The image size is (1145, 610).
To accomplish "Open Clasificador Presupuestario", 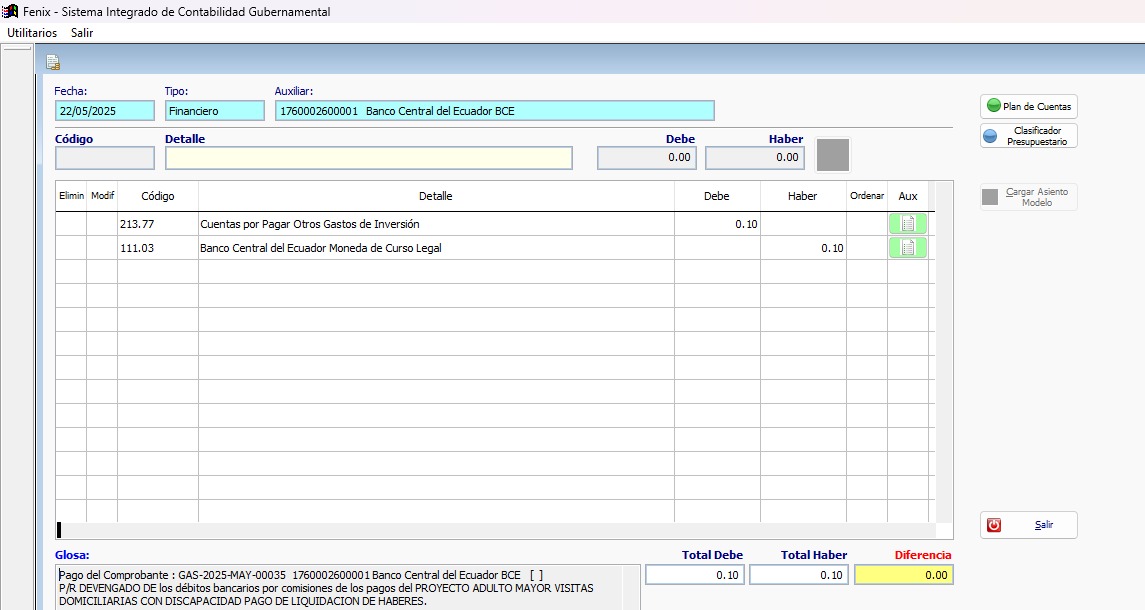I will [x=1028, y=136].
